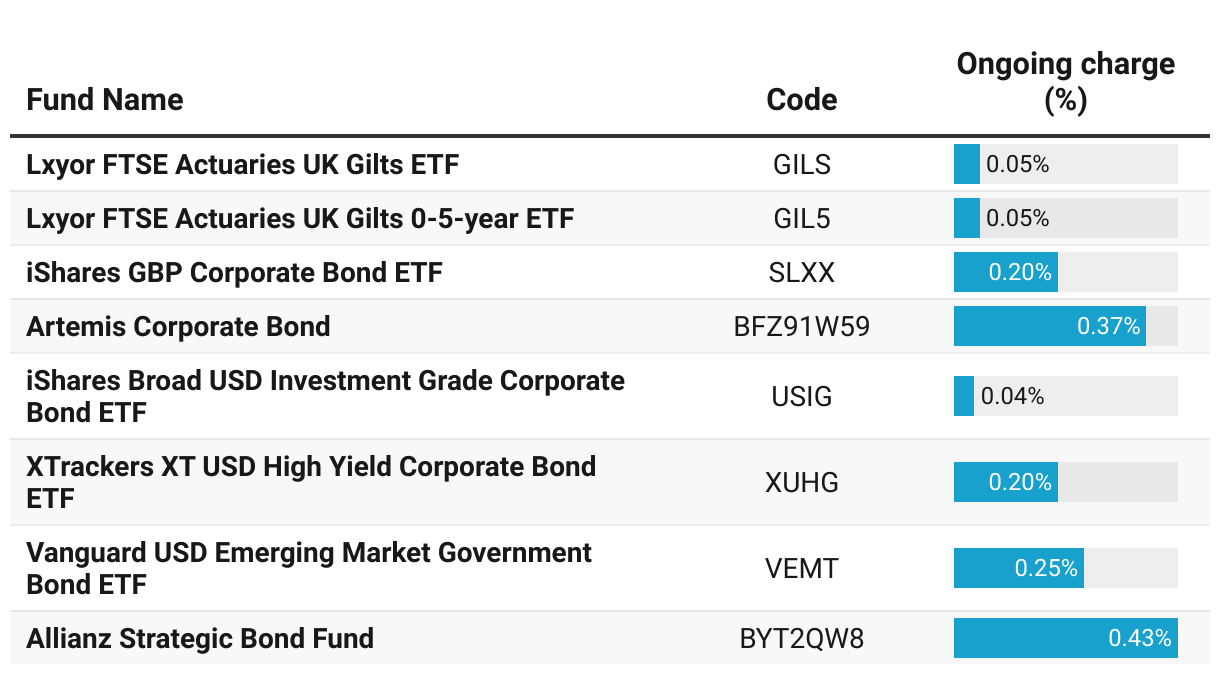Click the Fund Name column header
This screenshot has width=1220, height=674.
[x=105, y=100]
